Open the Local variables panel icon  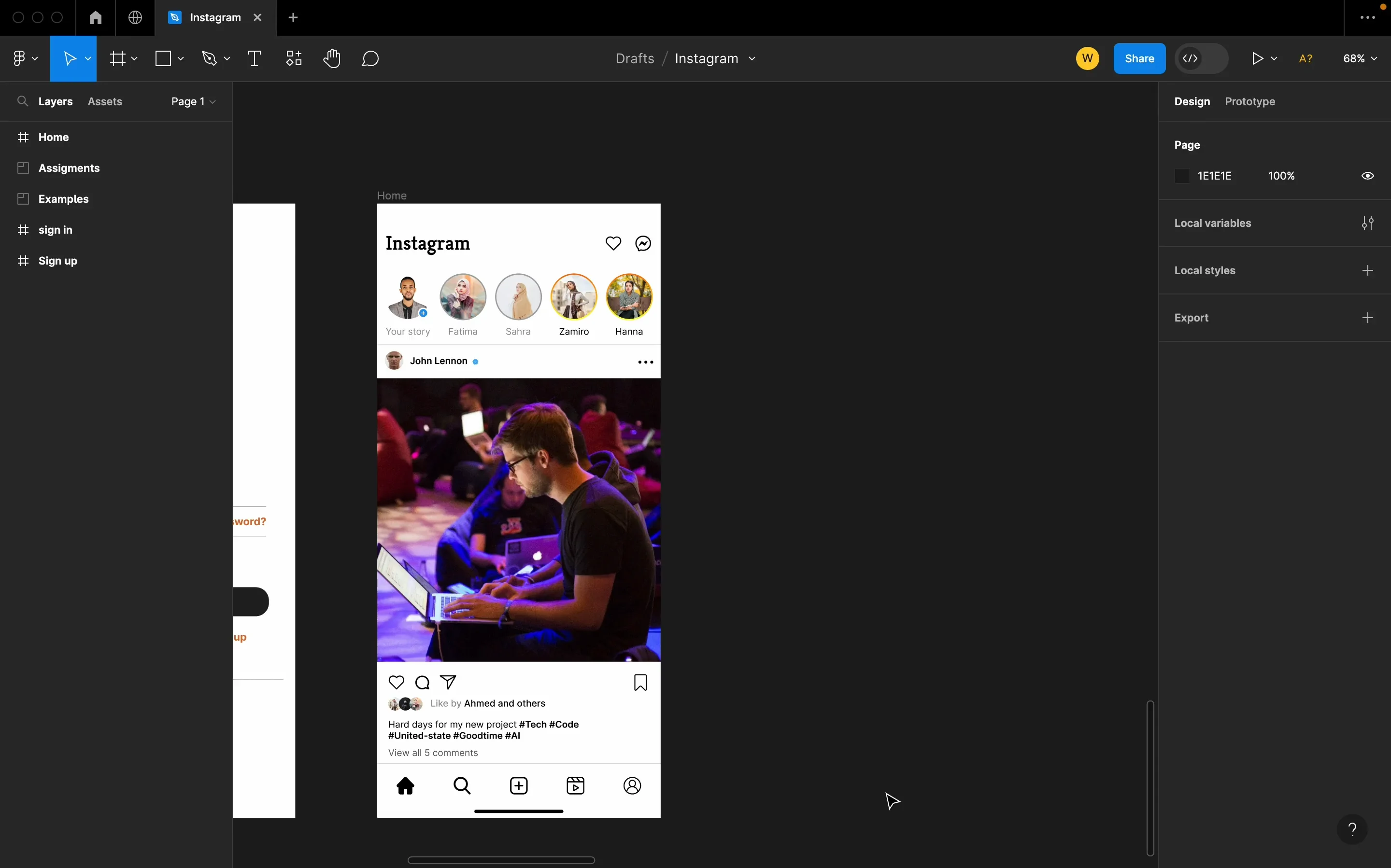(1367, 224)
